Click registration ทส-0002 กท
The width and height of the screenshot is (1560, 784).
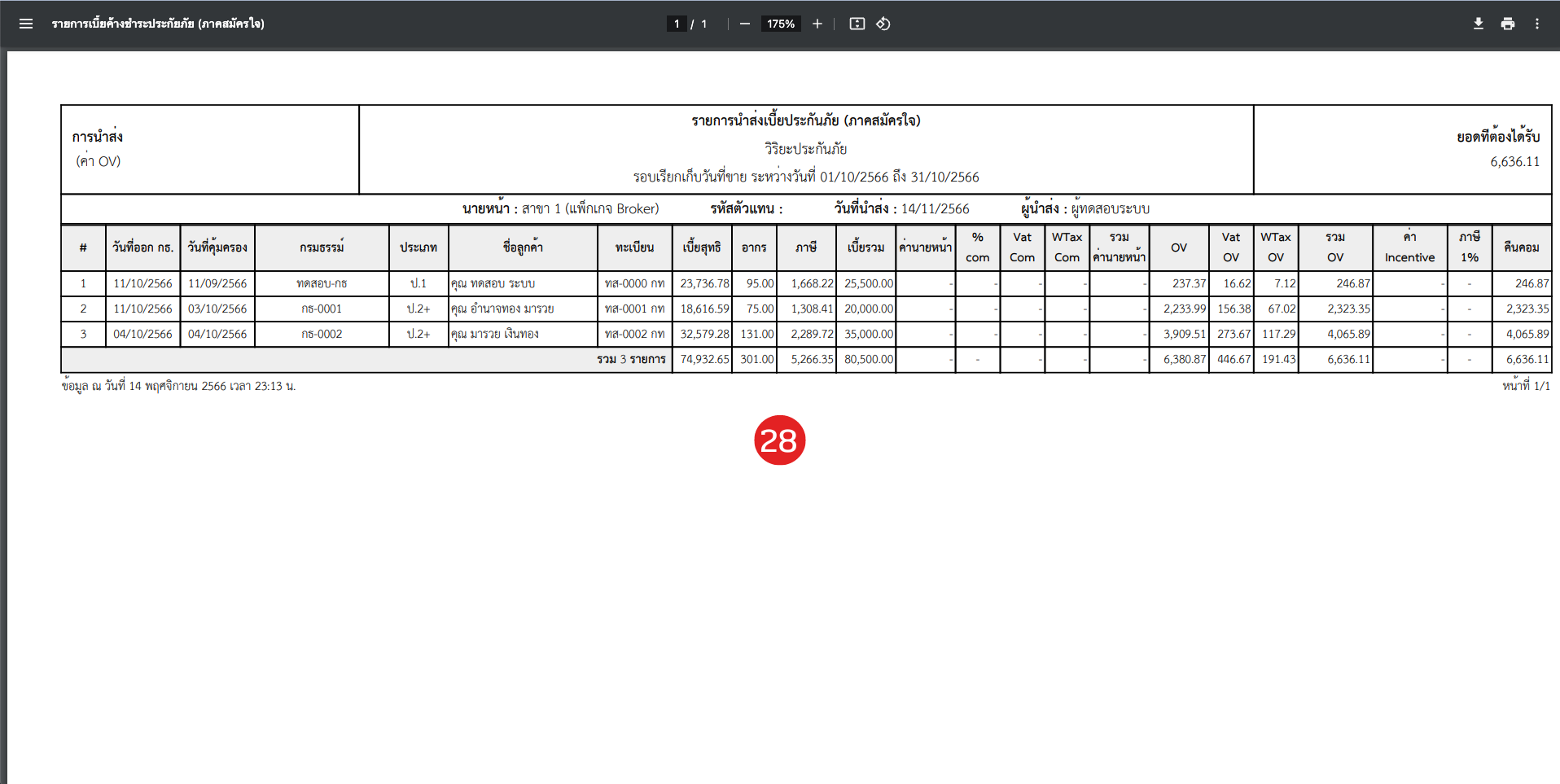click(634, 334)
